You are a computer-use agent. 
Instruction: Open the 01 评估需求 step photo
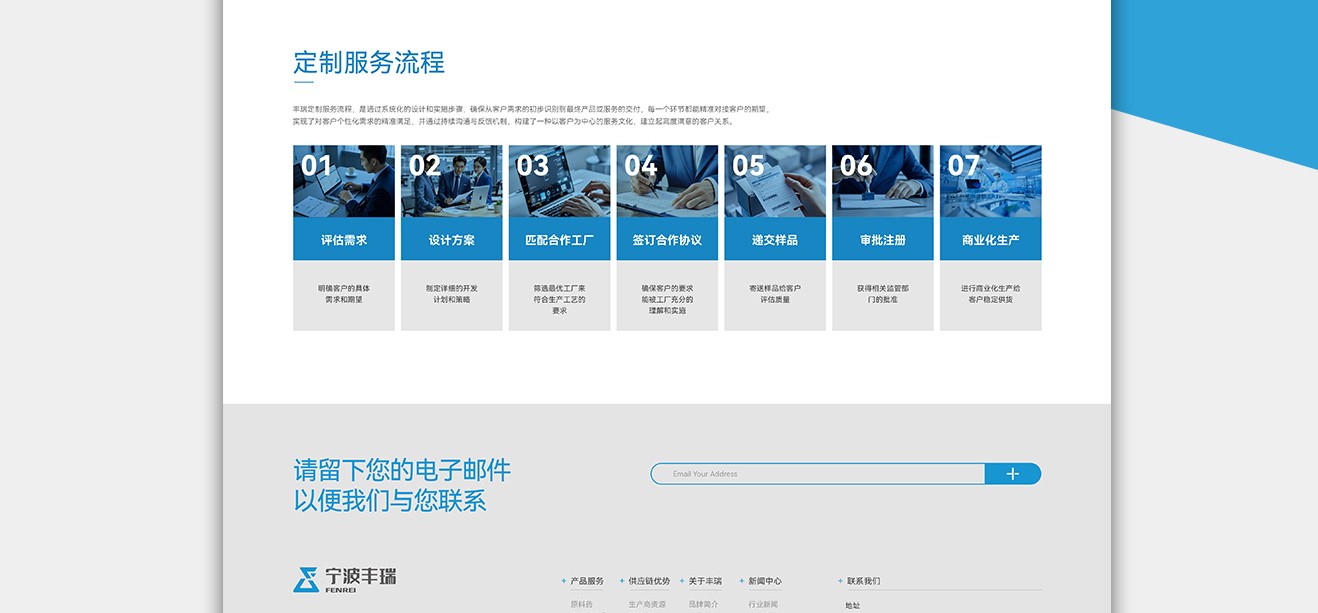point(344,181)
